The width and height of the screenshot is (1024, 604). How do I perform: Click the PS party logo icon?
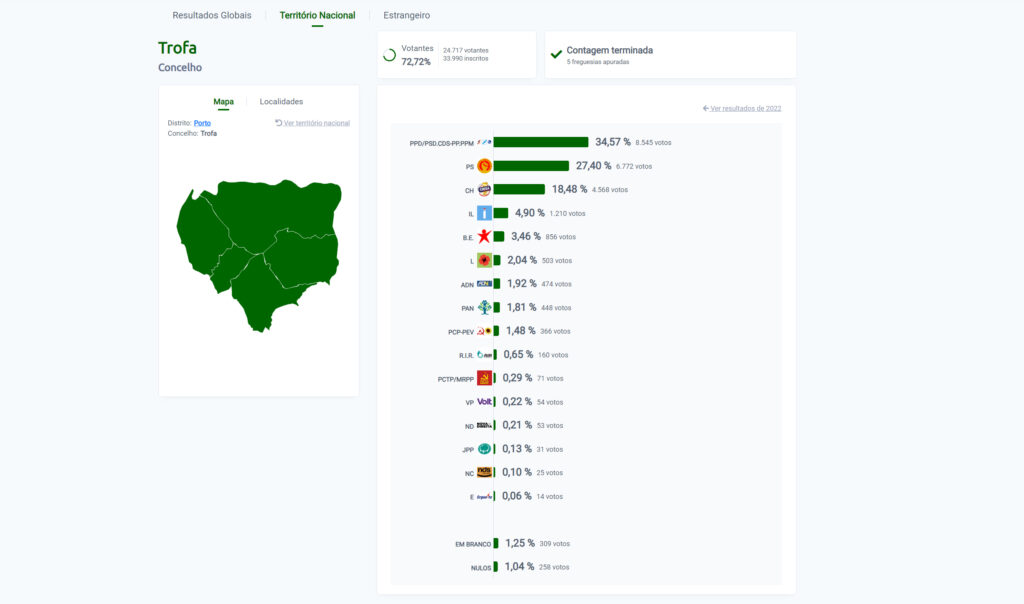(x=484, y=166)
